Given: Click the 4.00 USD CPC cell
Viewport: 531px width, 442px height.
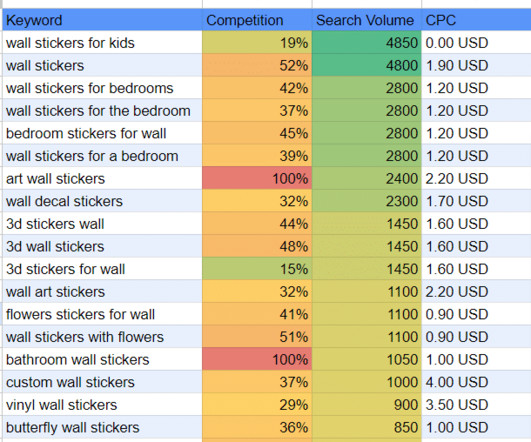Looking at the screenshot, I should 476,382.
